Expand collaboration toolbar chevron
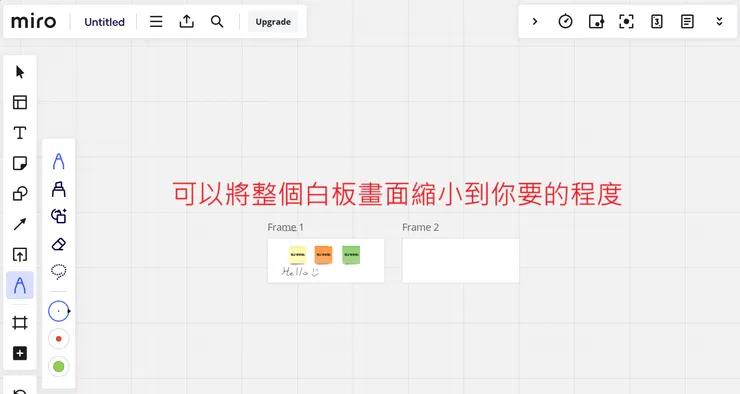Viewport: 740px width, 394px height. coord(535,21)
